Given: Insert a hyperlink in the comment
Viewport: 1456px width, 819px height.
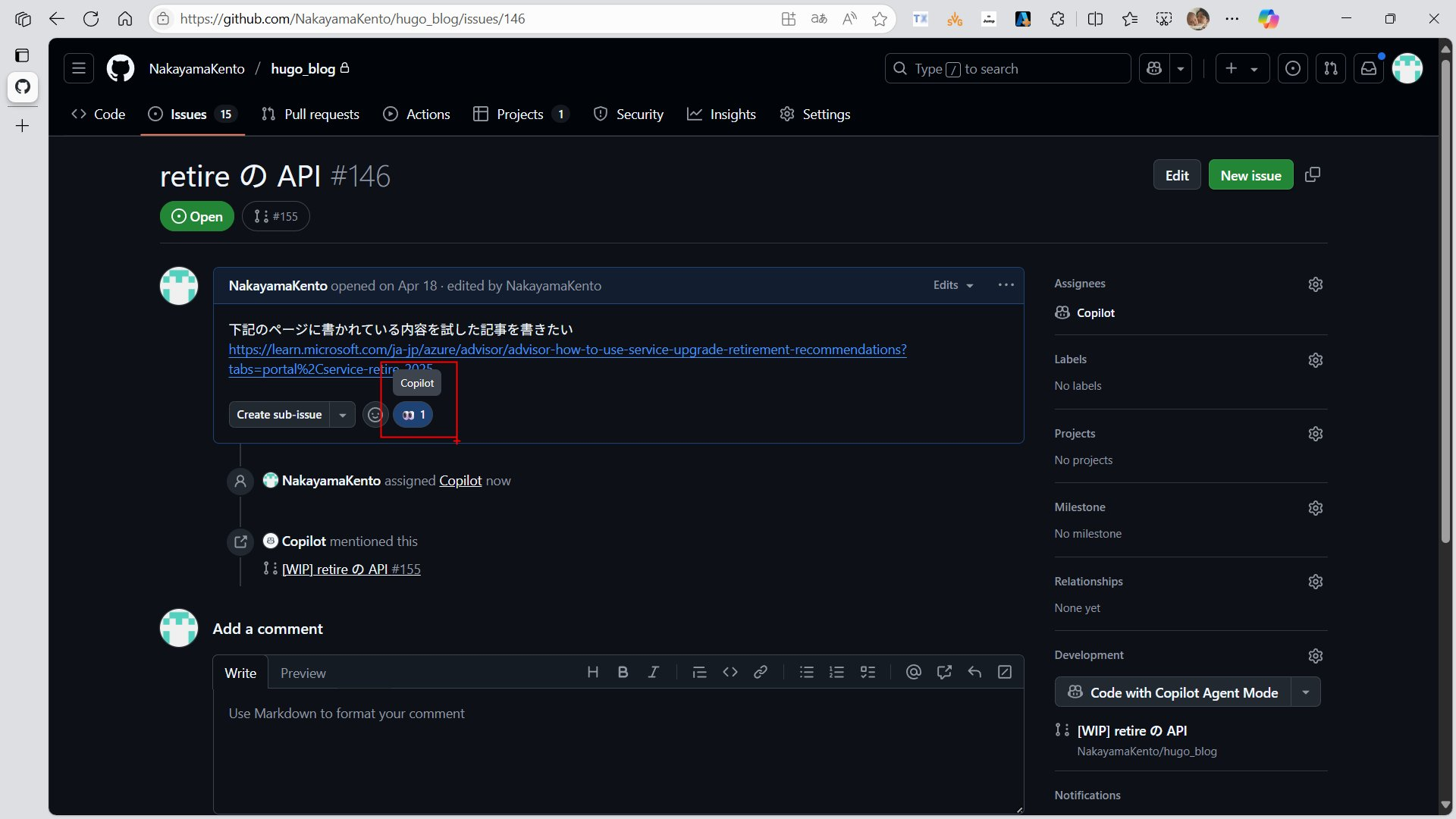Looking at the screenshot, I should tap(761, 672).
